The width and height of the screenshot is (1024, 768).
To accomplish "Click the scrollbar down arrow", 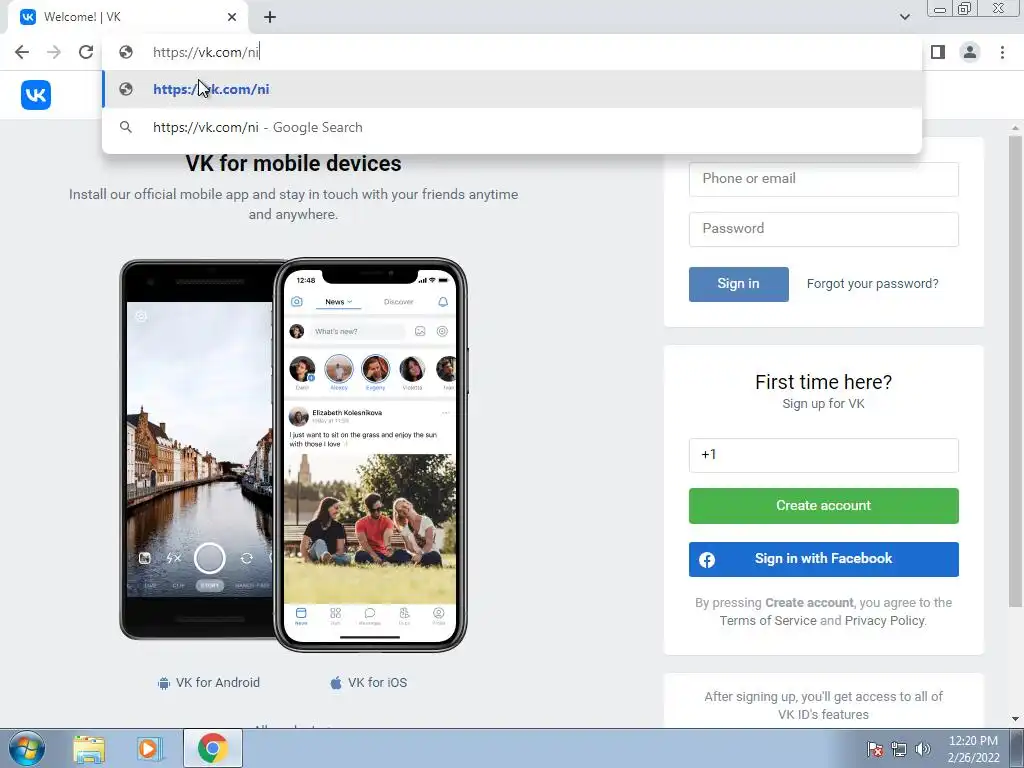I will [1015, 719].
